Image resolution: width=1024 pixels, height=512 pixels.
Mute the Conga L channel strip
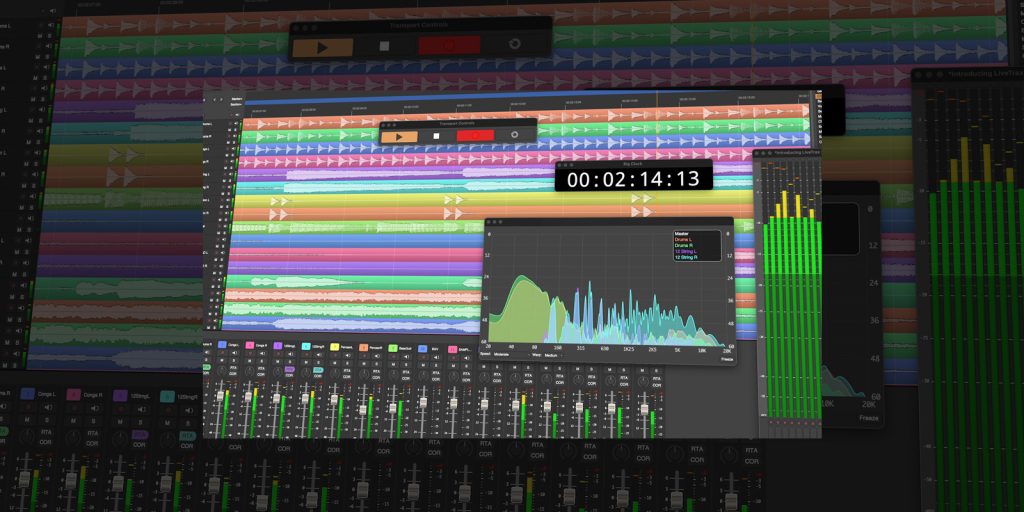click(222, 360)
